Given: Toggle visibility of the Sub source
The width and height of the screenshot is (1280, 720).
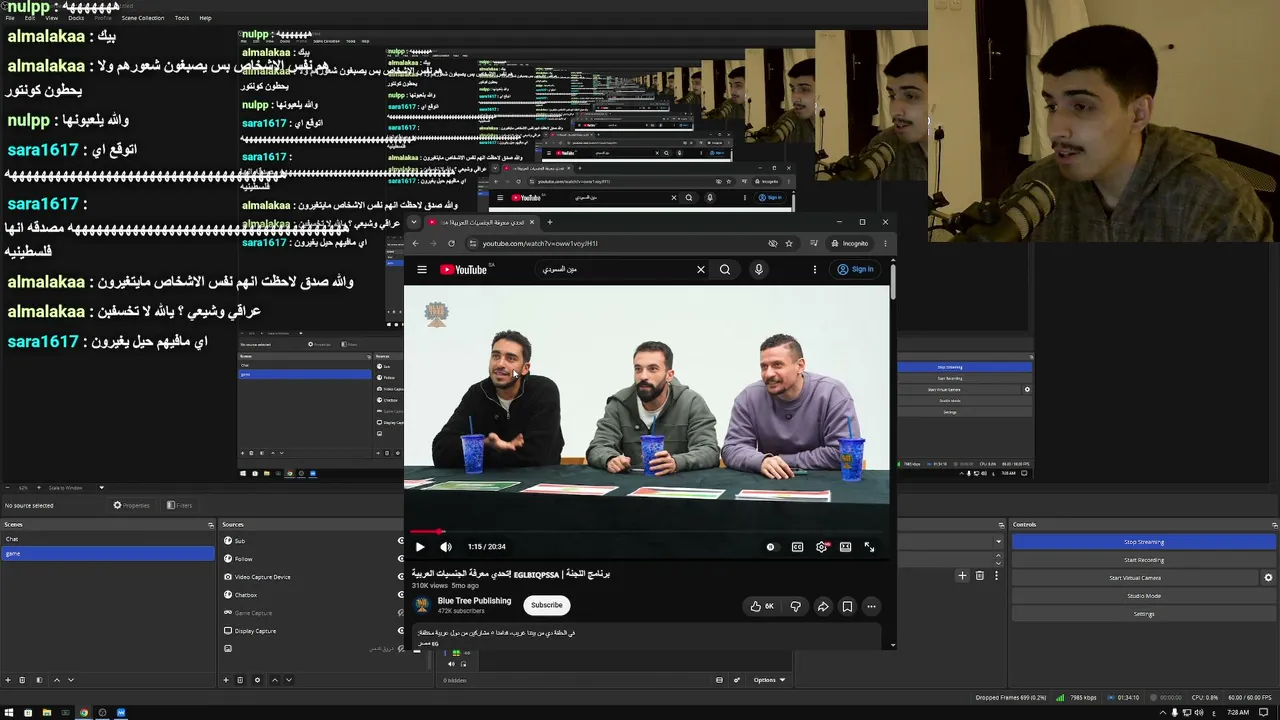Looking at the screenshot, I should click(x=401, y=541).
